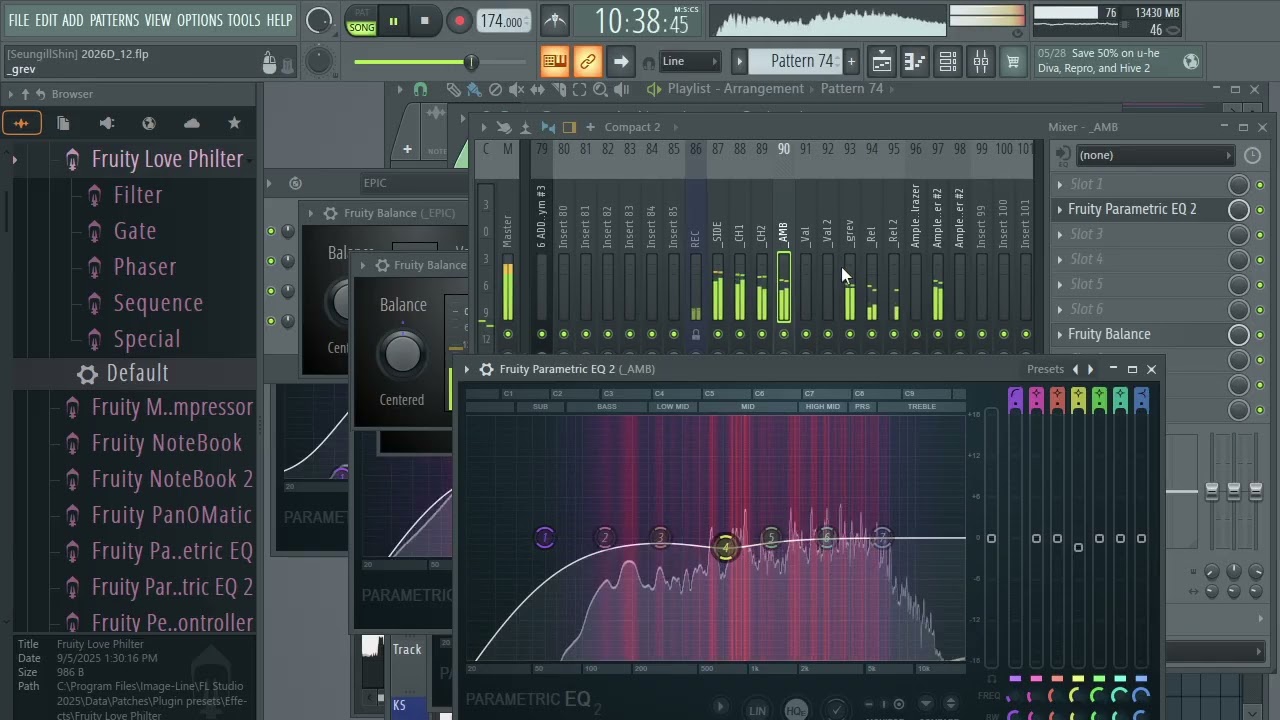The width and height of the screenshot is (1280, 720).
Task: Open the FILE menu
Action: (18, 20)
